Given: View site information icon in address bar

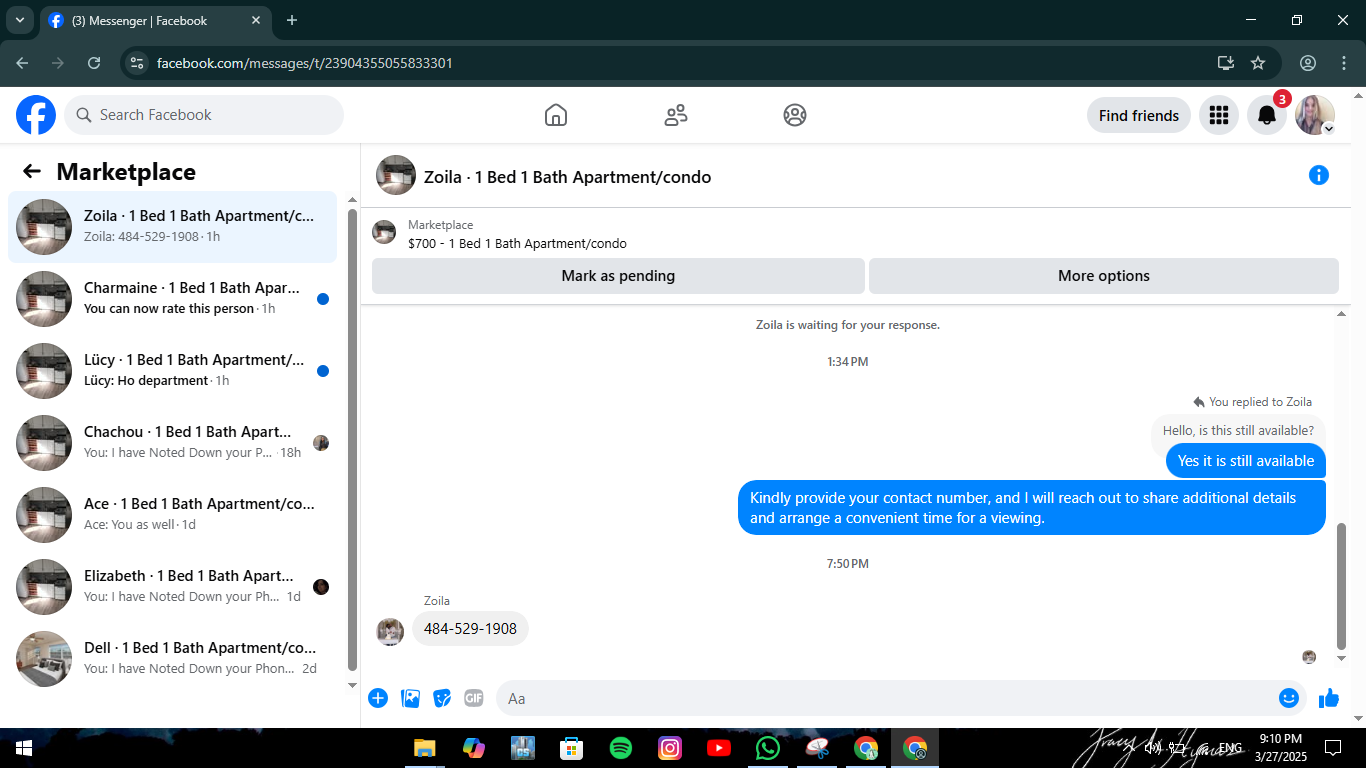Looking at the screenshot, I should pos(138,63).
